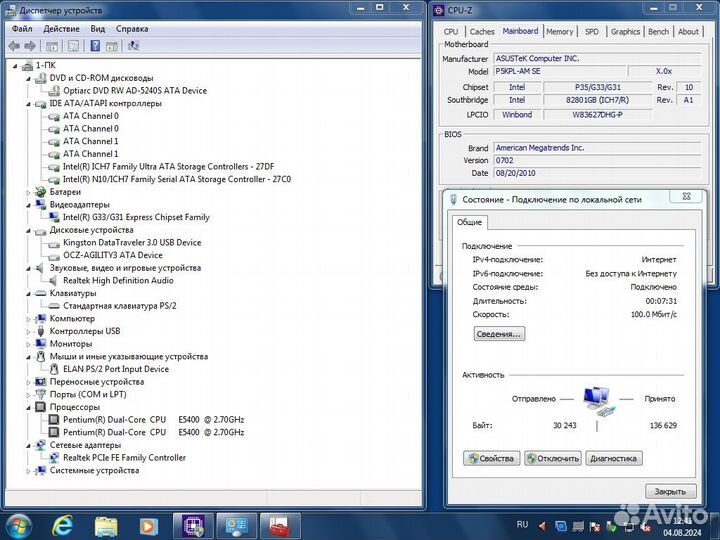Open Windows Media Player from the taskbar
Screen dimensions: 720x540
coord(148,526)
